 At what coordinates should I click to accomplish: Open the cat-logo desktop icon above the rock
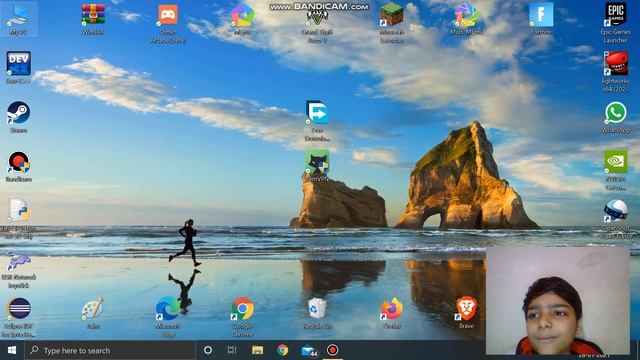[x=317, y=166]
